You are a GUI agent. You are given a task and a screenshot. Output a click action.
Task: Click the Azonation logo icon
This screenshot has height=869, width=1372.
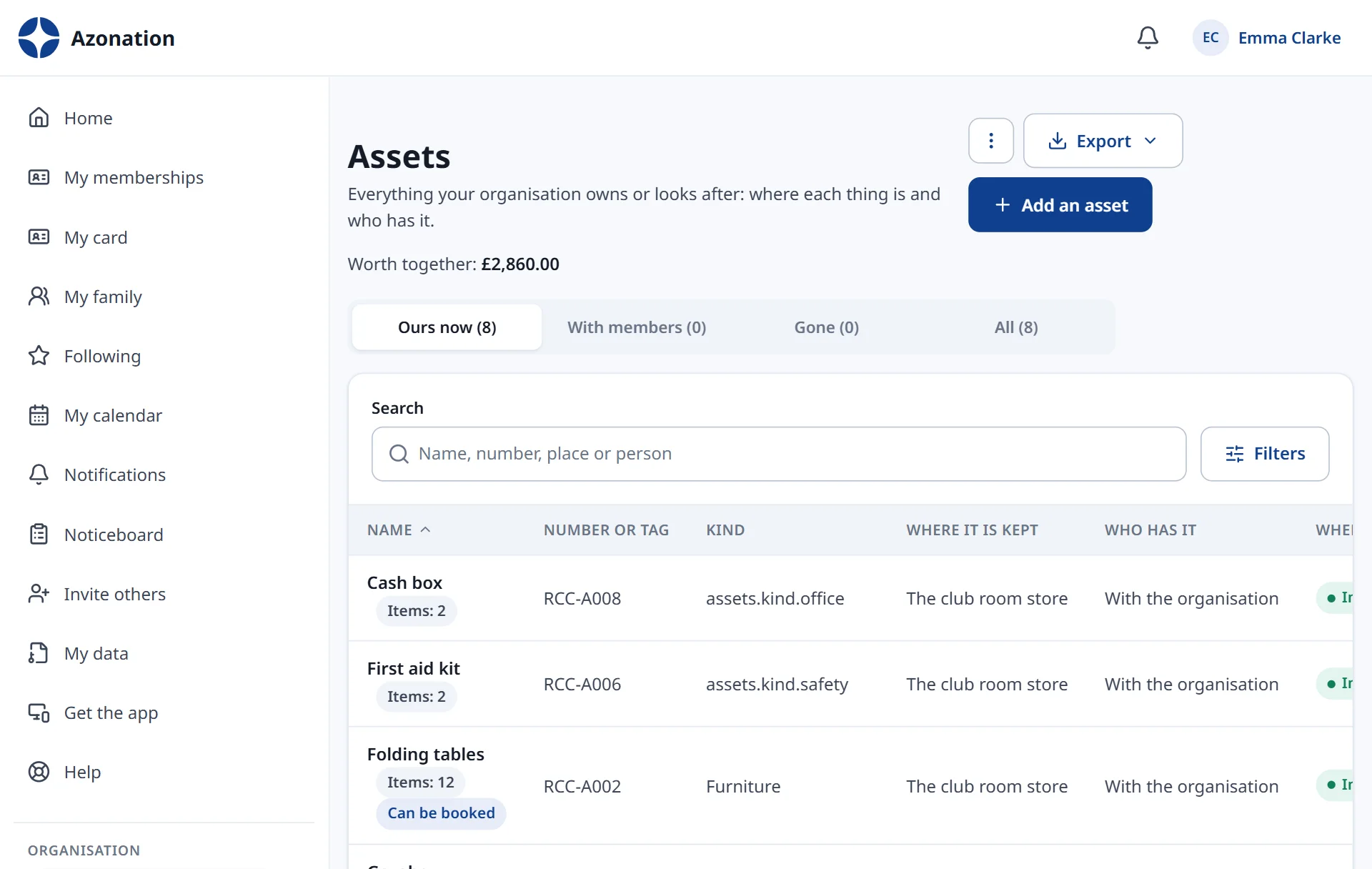(39, 38)
